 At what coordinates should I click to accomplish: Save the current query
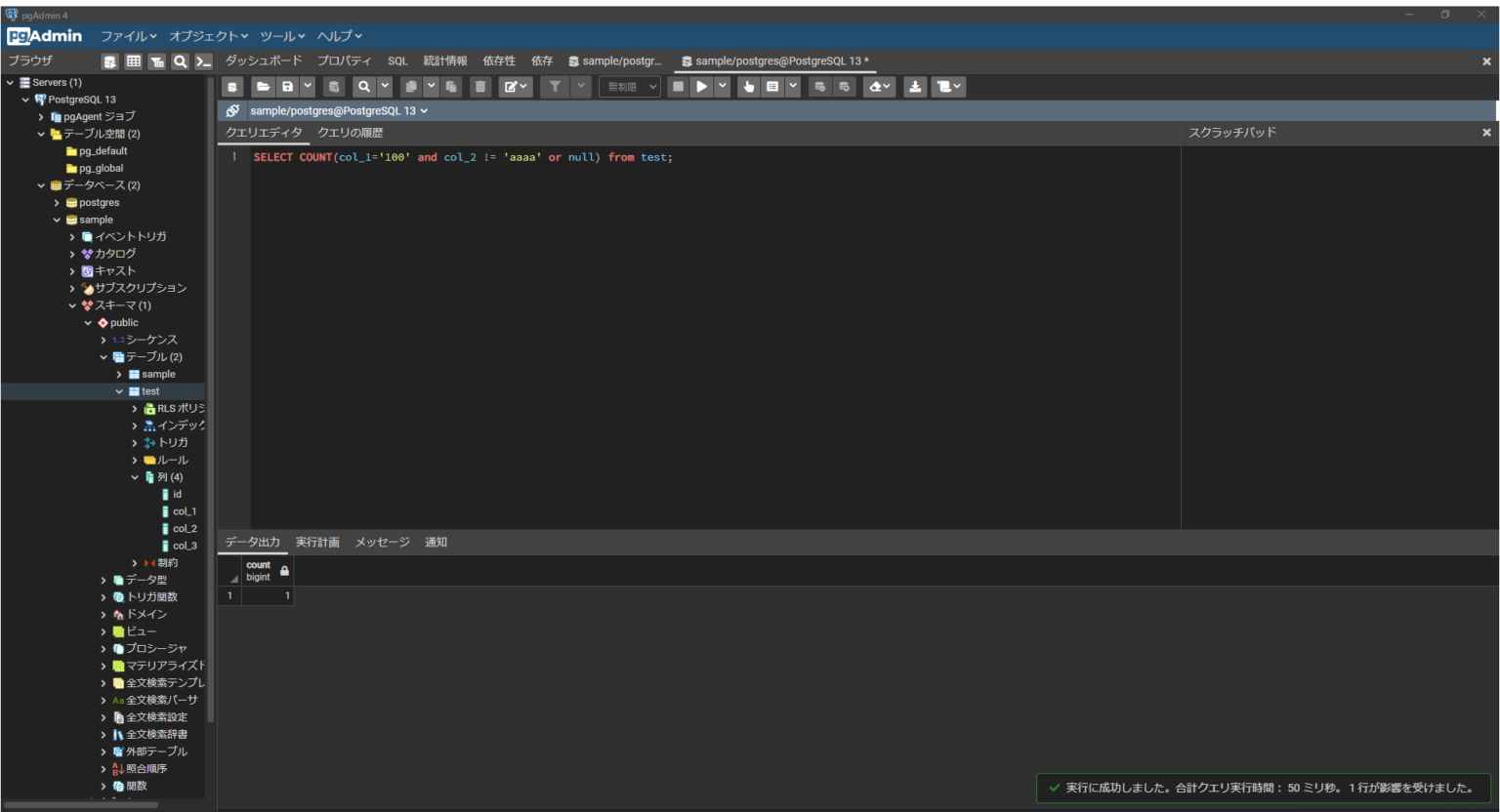pos(286,87)
